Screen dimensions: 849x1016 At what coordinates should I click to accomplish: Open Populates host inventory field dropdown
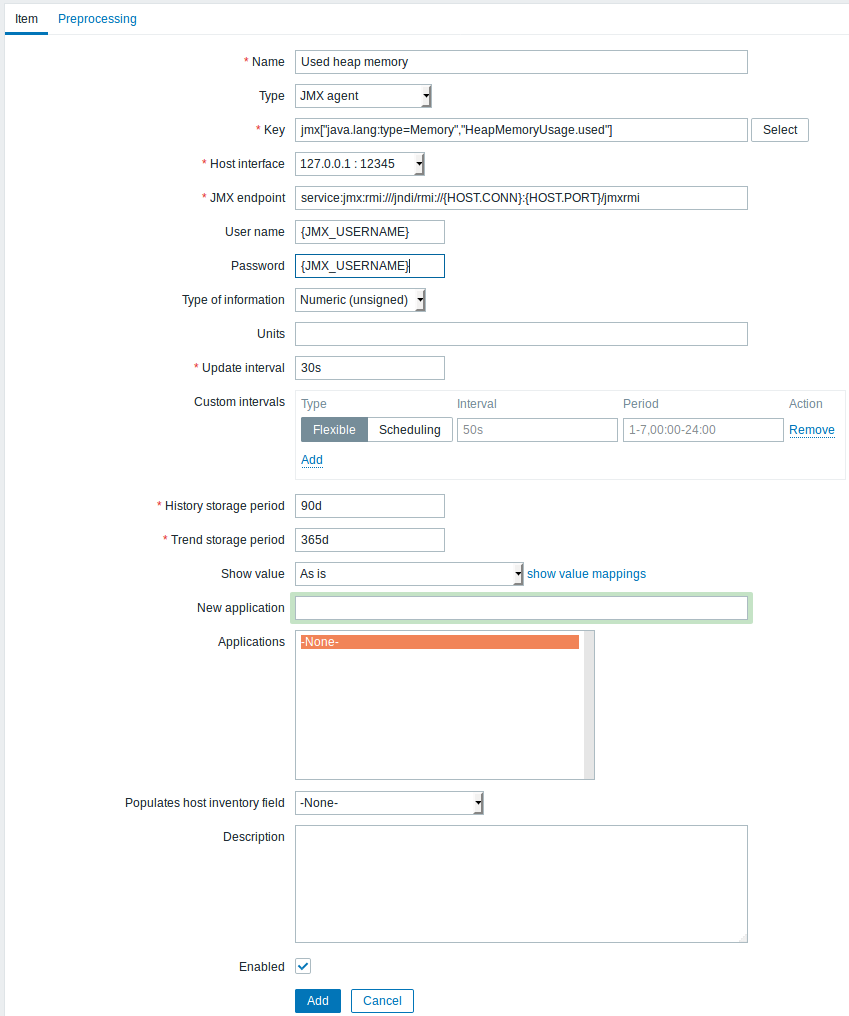[x=389, y=803]
